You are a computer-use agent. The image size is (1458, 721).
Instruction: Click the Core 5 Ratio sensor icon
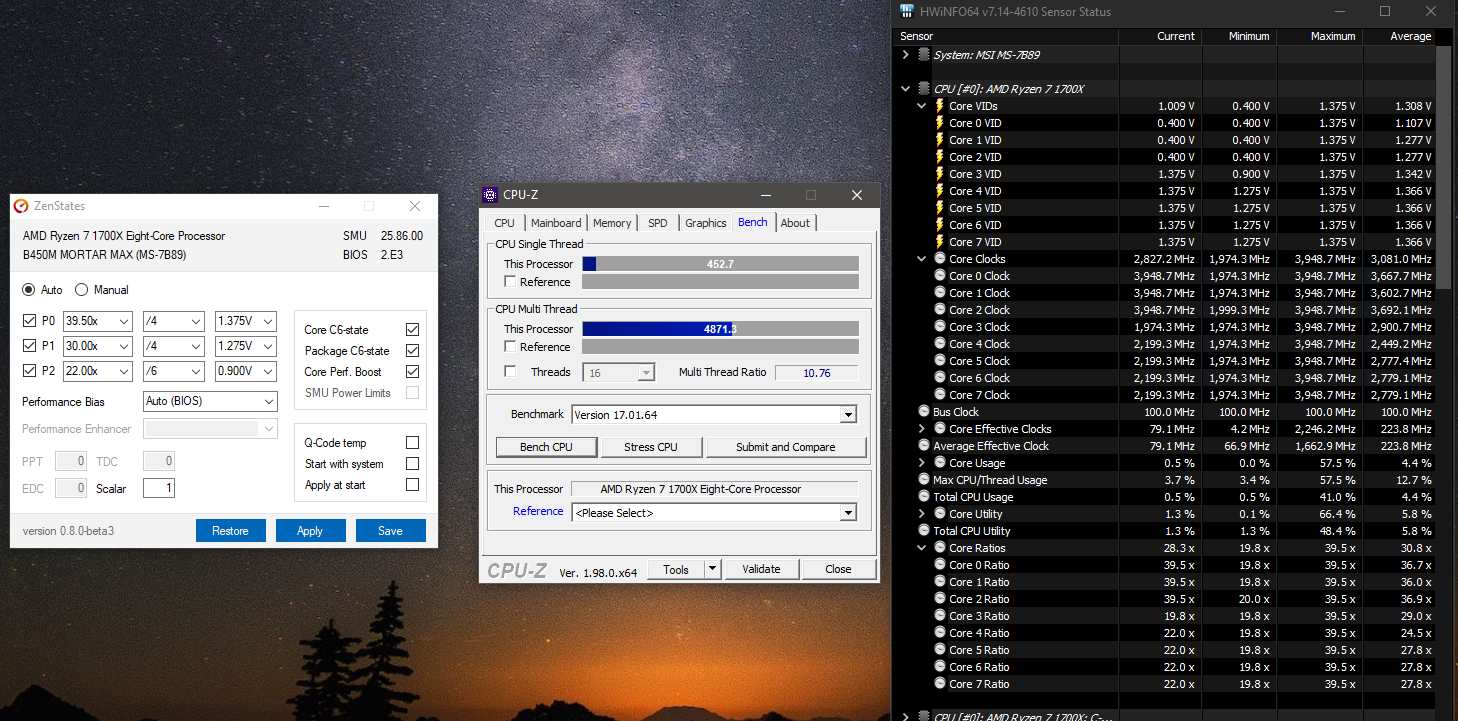tap(940, 650)
